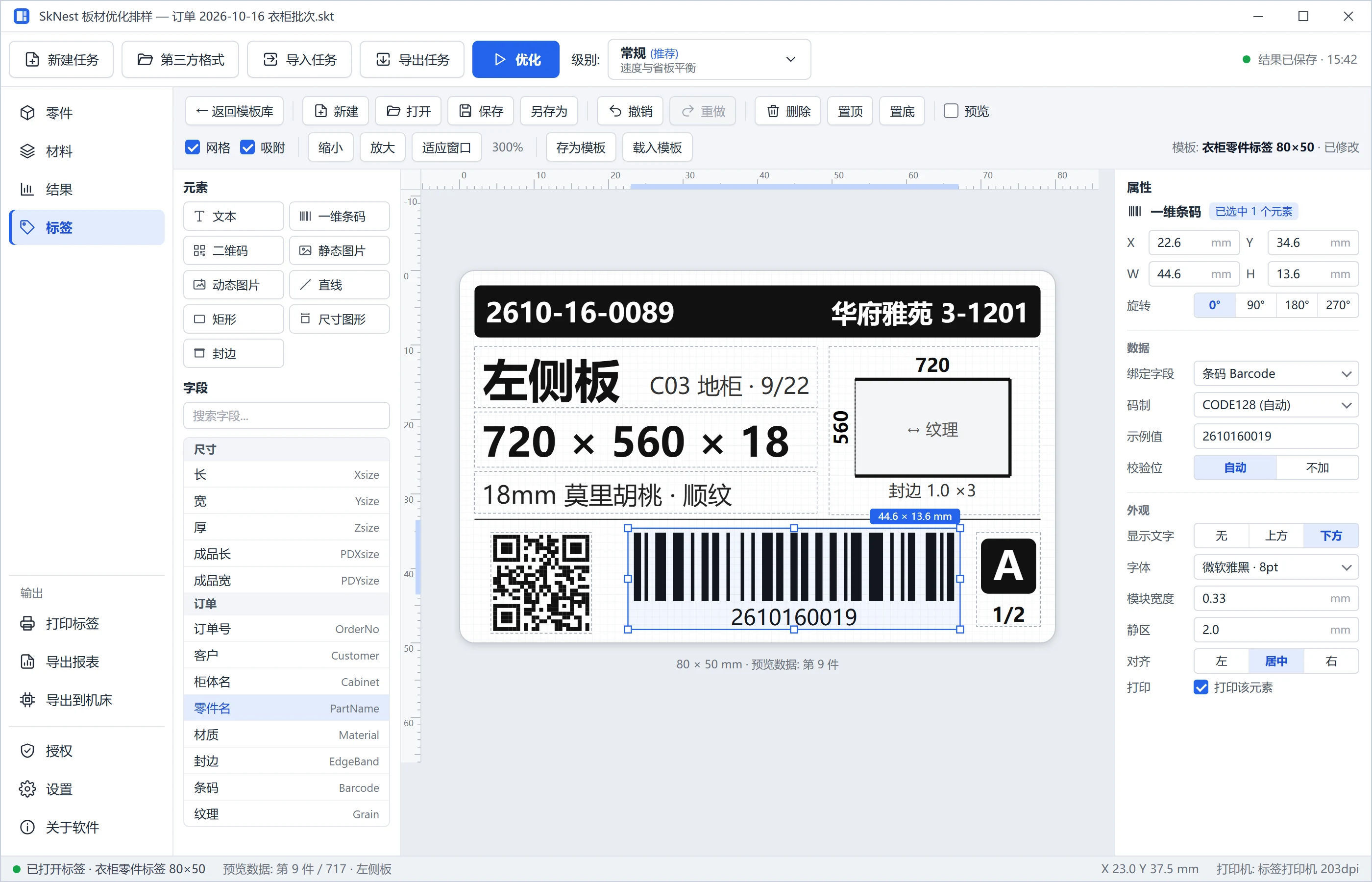Select the 长 Xsize field
Screen dimensions: 1372x882
tap(286, 475)
